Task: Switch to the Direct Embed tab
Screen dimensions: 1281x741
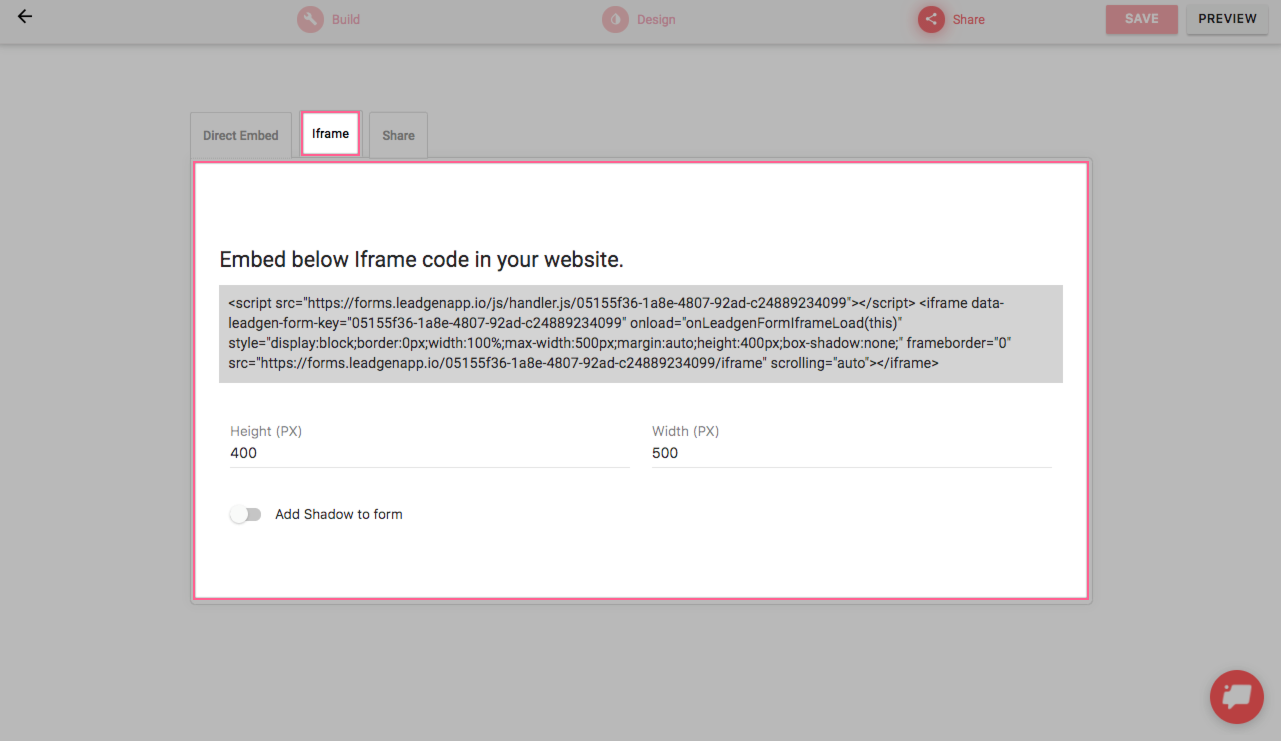Action: click(241, 135)
